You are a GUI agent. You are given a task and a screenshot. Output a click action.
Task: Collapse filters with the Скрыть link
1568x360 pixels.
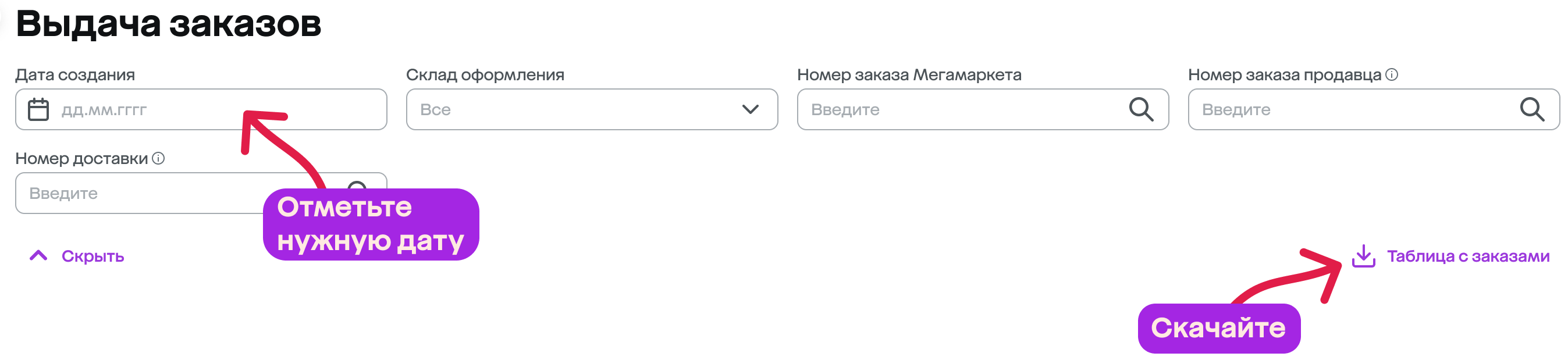pyautogui.click(x=93, y=256)
